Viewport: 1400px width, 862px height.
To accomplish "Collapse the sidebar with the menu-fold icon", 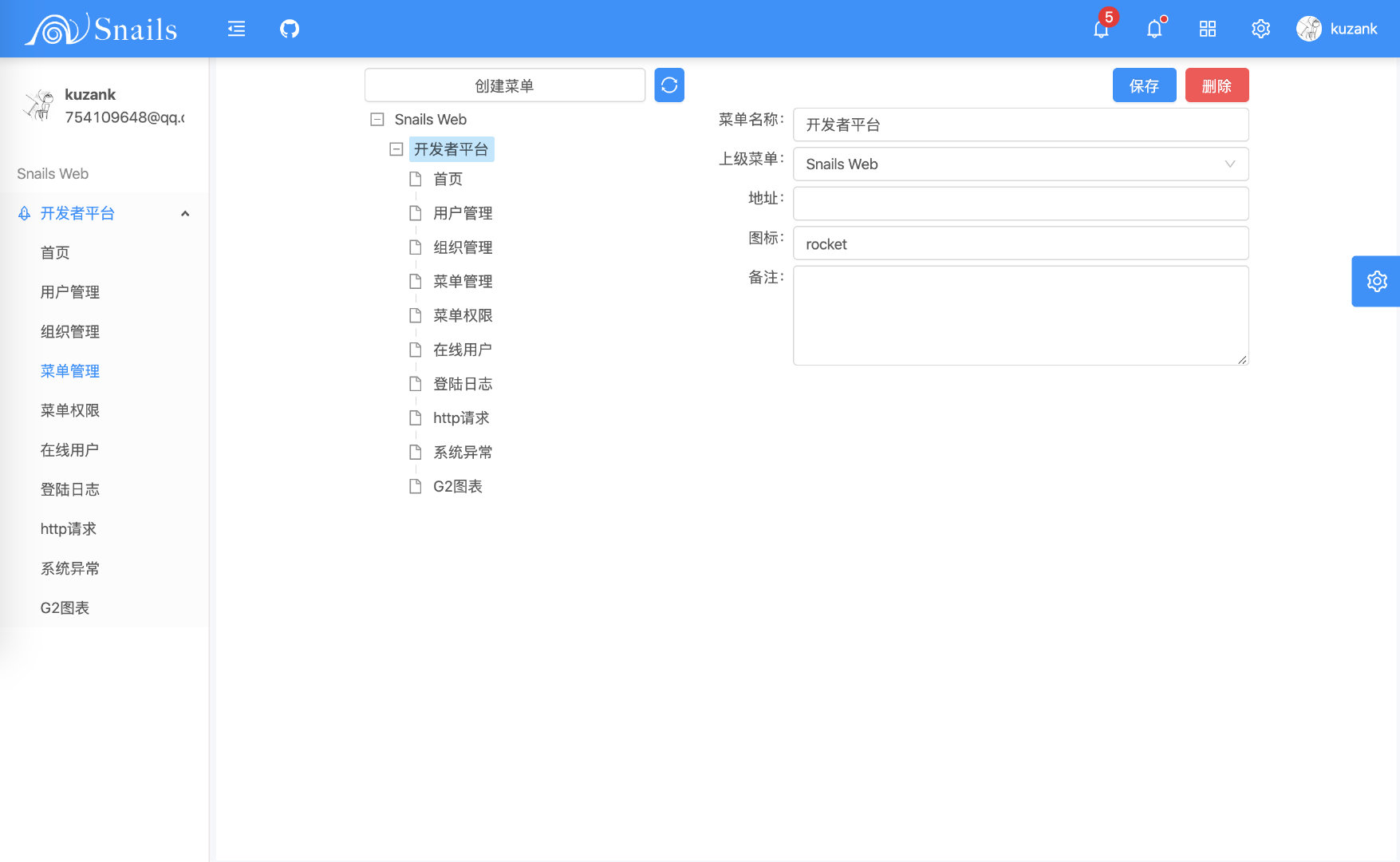I will click(x=236, y=29).
